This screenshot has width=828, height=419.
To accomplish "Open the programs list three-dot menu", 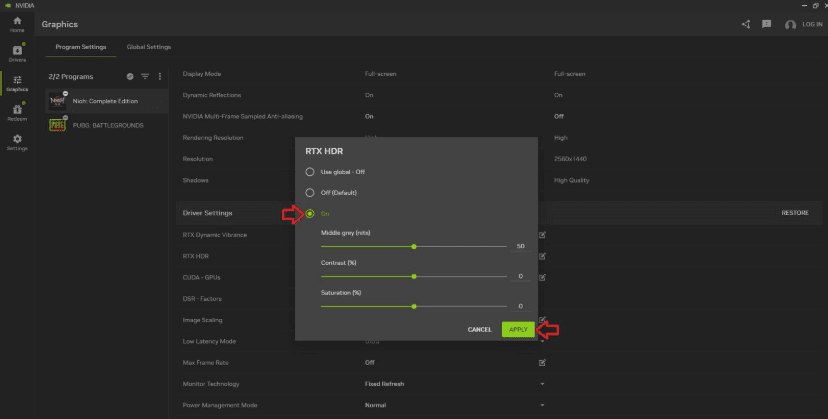I will 160,77.
